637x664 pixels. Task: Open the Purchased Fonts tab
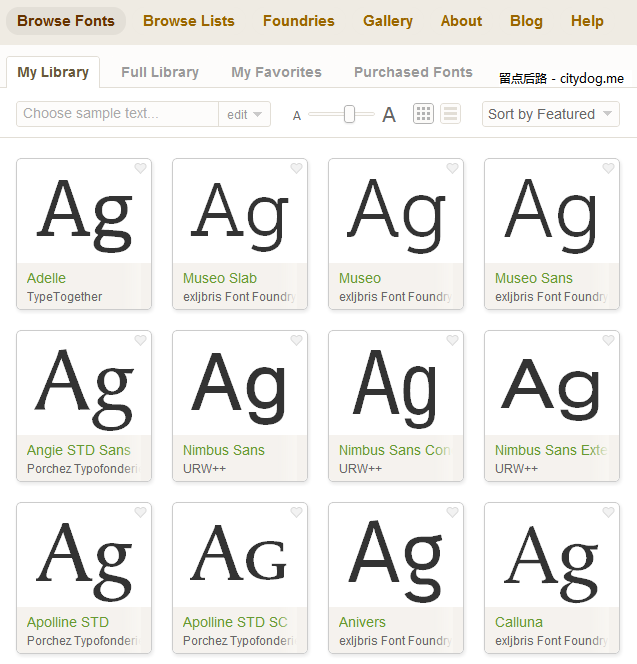[413, 72]
